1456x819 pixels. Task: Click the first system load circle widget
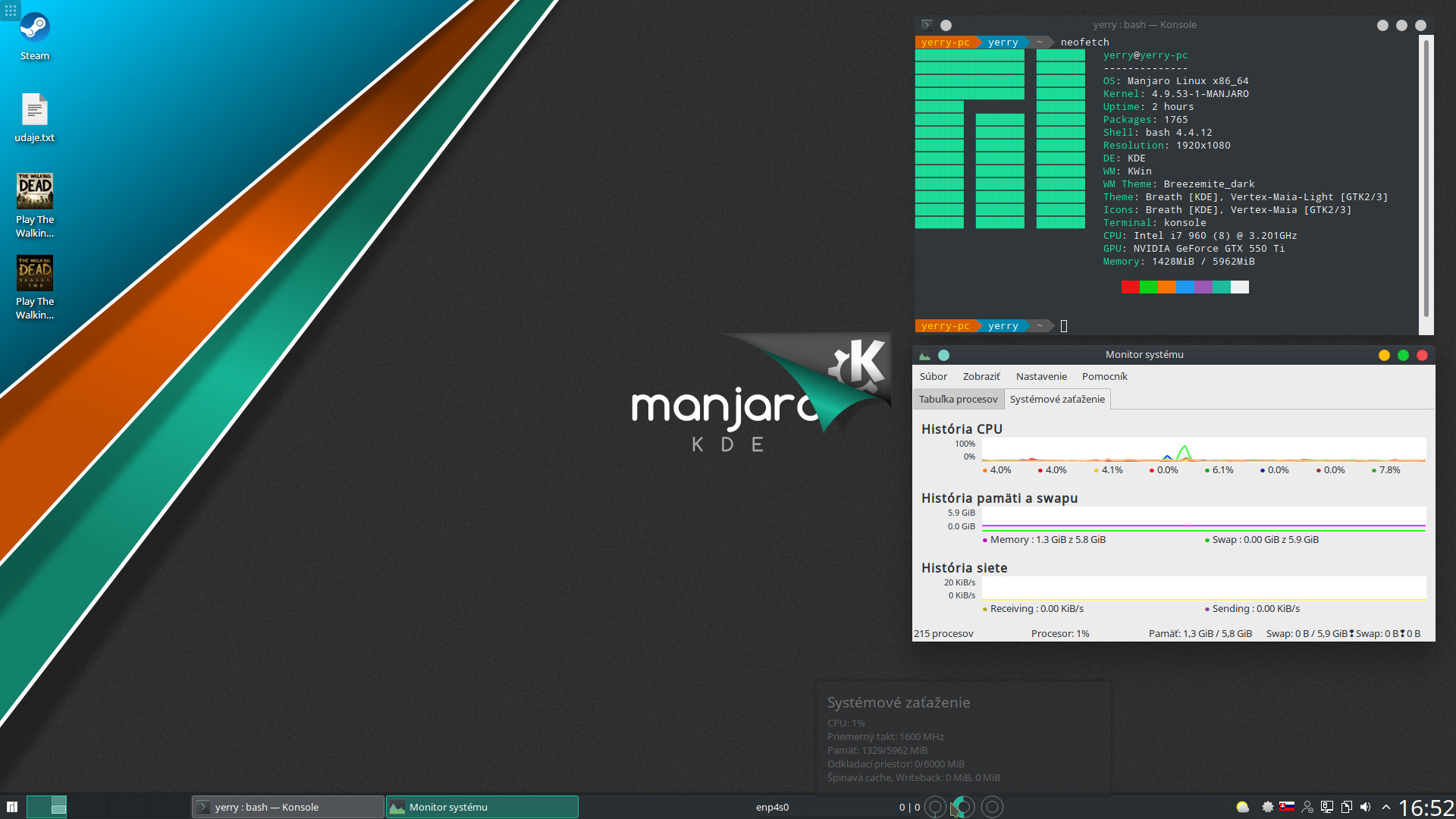(x=935, y=807)
